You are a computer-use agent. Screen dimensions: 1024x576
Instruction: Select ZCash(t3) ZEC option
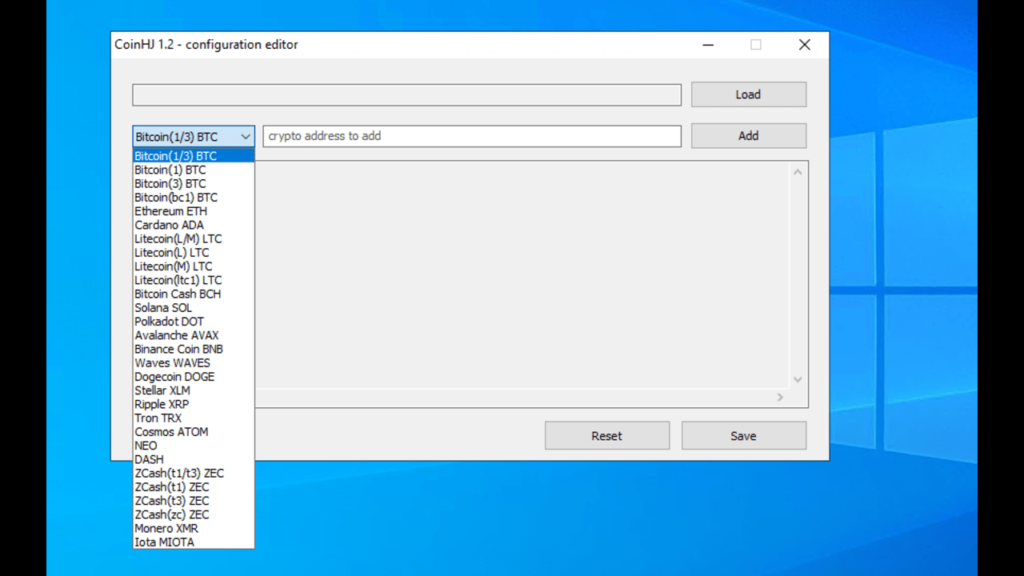(193, 501)
